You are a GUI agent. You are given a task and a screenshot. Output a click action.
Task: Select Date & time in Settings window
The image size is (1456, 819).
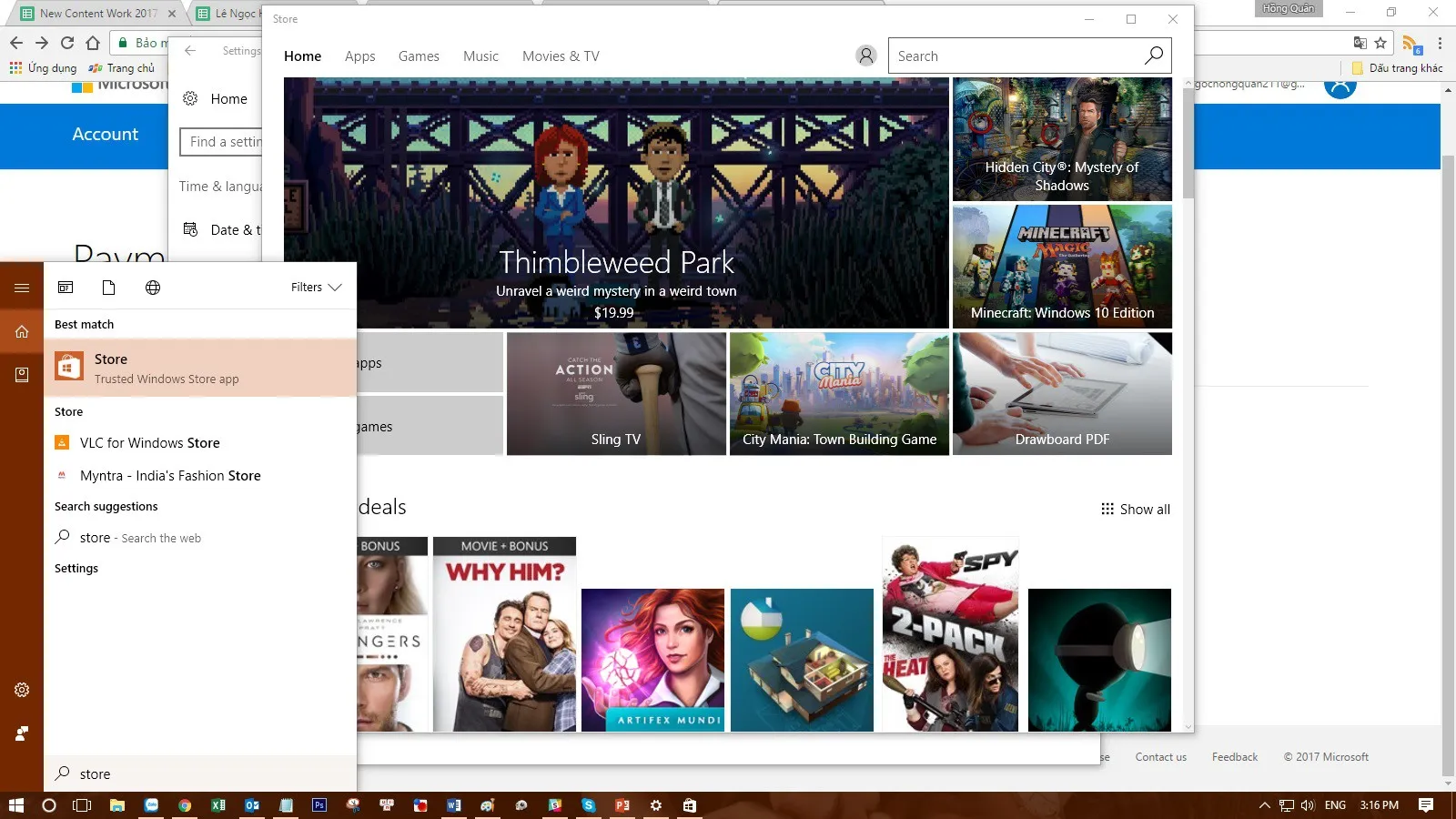click(x=222, y=229)
